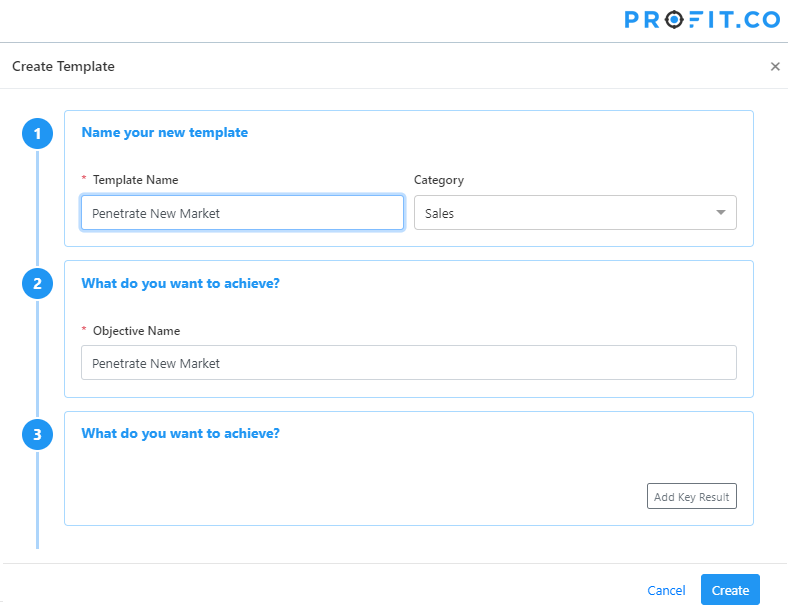Click the Category label

point(439,180)
